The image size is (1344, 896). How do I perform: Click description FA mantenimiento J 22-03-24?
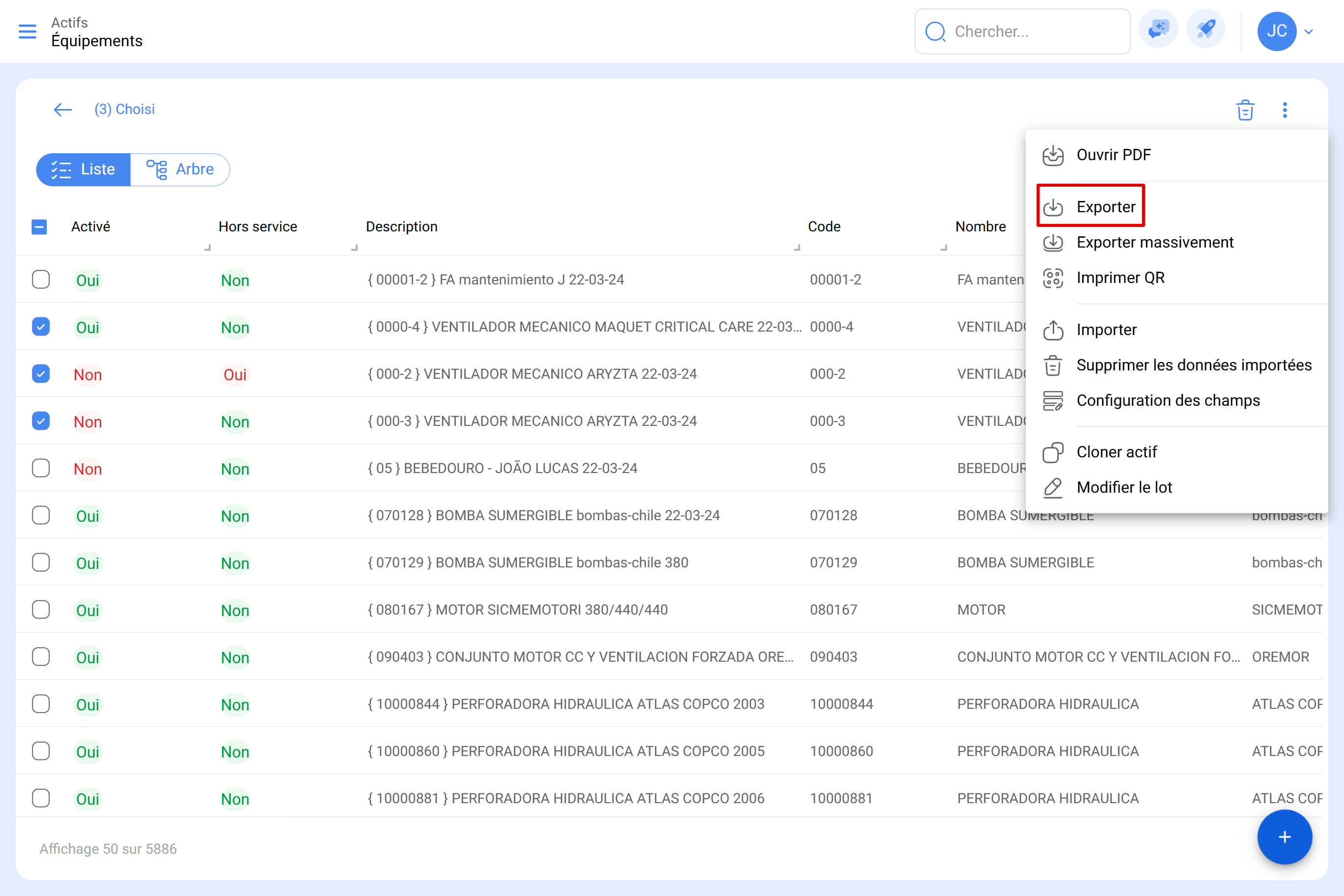tap(496, 280)
